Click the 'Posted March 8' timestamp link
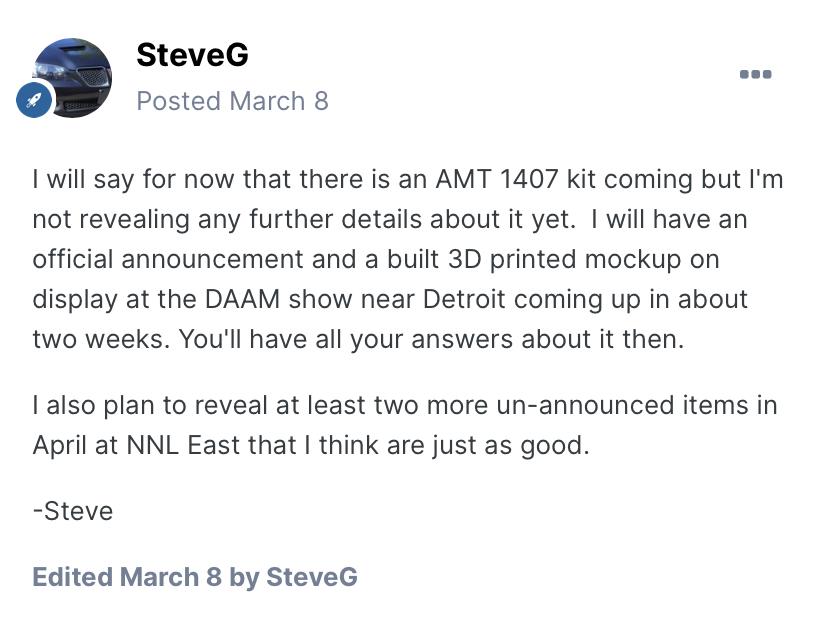This screenshot has width=828, height=642. [x=232, y=101]
